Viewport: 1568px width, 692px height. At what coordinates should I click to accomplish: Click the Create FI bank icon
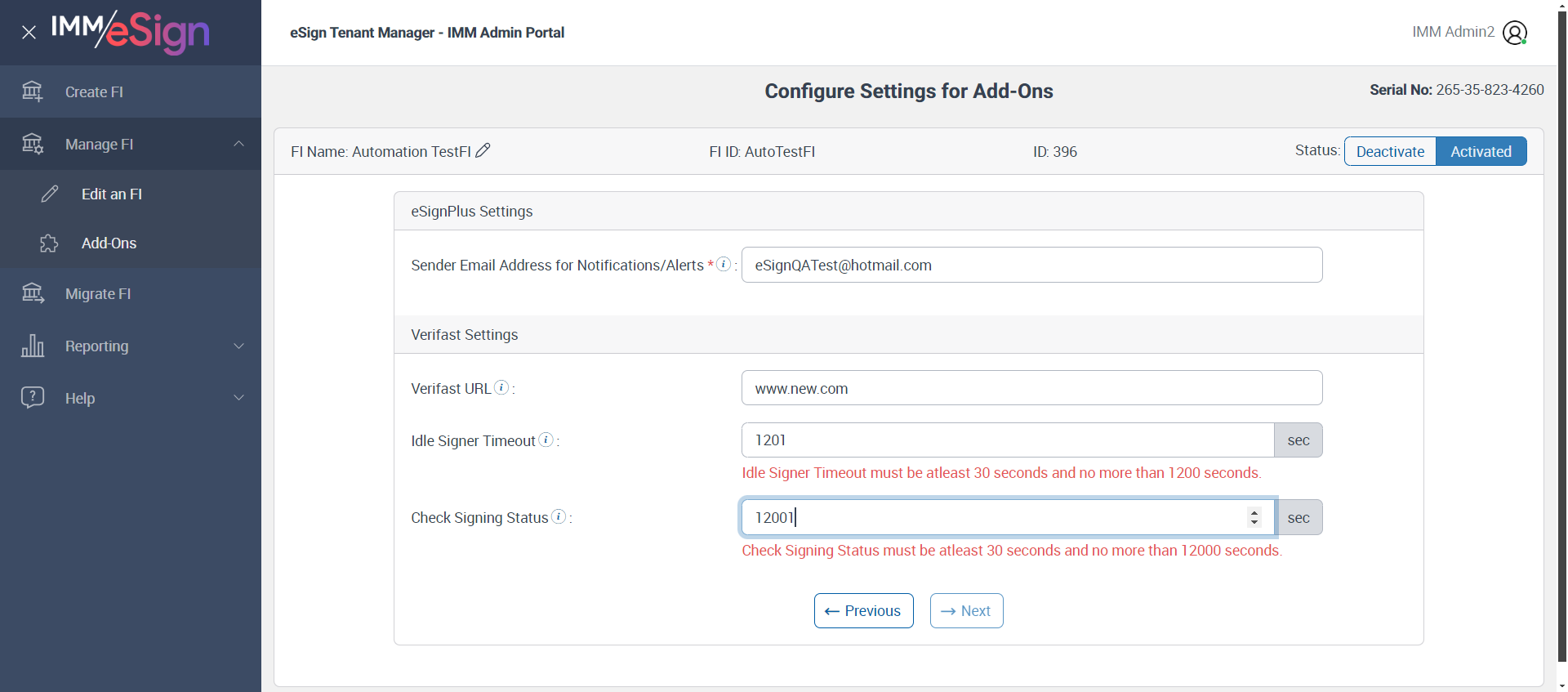coord(32,92)
